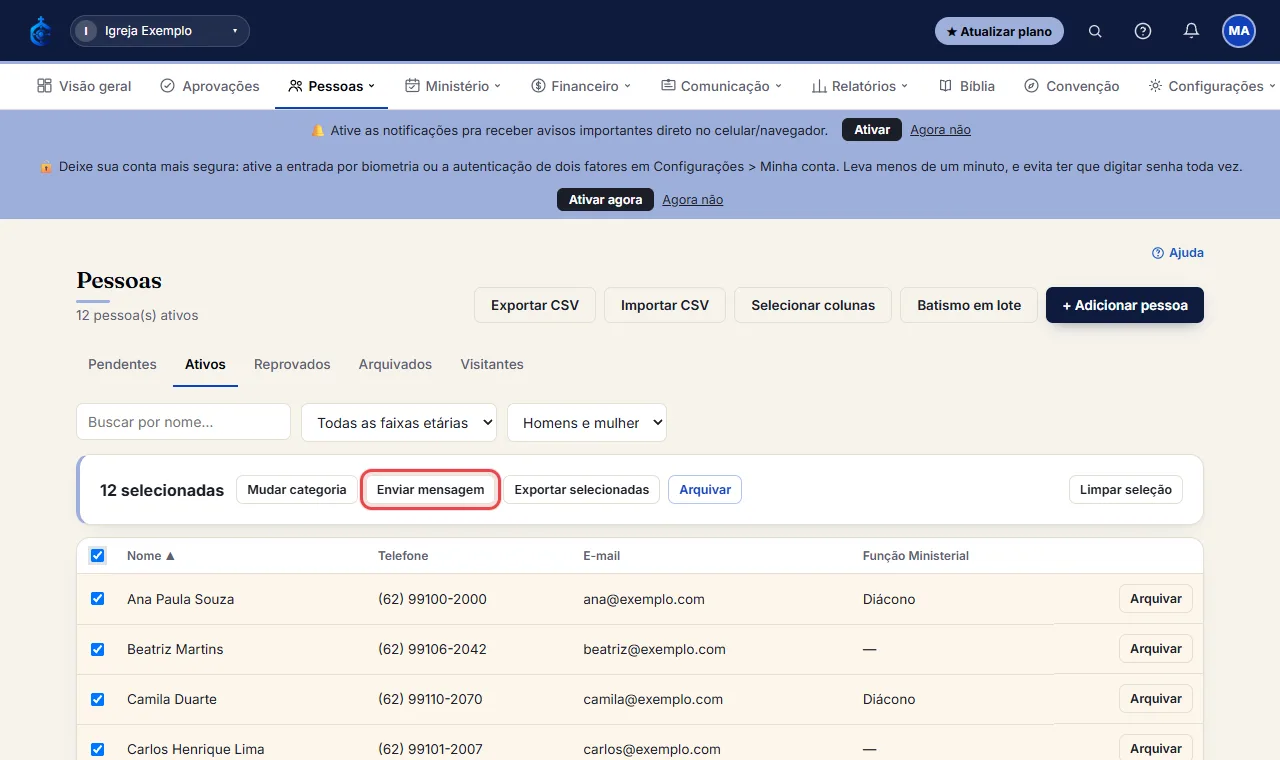The height and width of the screenshot is (760, 1280).
Task: Expand the Comunicação menu
Action: click(x=721, y=86)
